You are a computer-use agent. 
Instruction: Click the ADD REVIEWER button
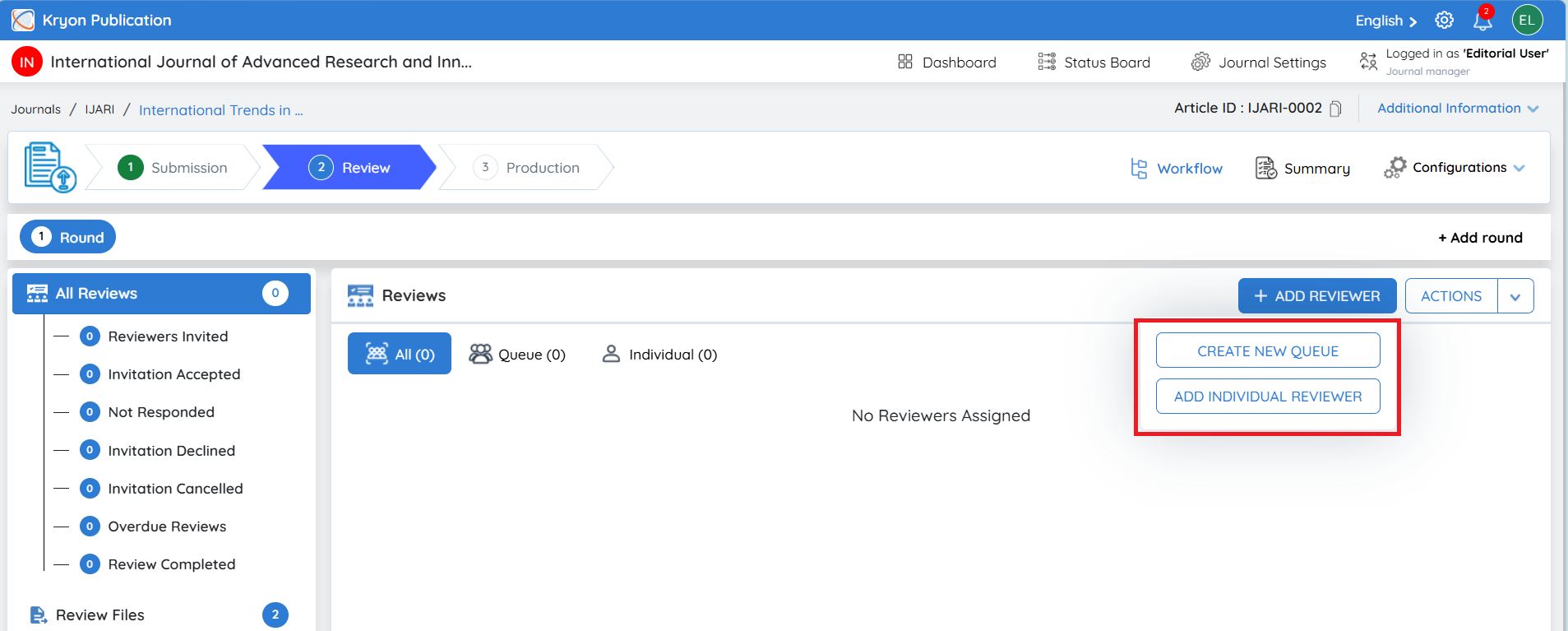[1317, 296]
